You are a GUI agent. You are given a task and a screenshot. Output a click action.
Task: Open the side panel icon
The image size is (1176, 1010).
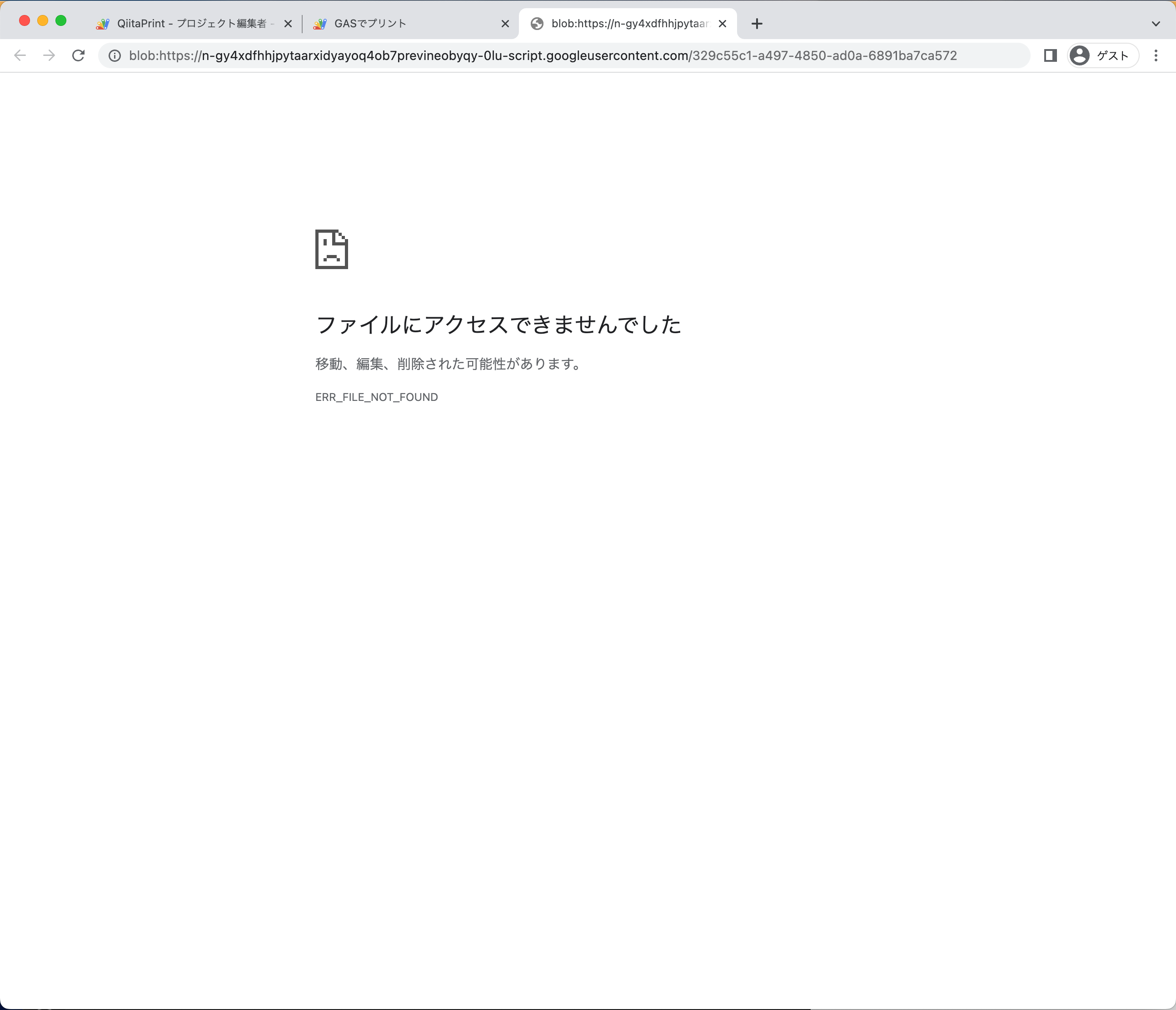(1051, 55)
